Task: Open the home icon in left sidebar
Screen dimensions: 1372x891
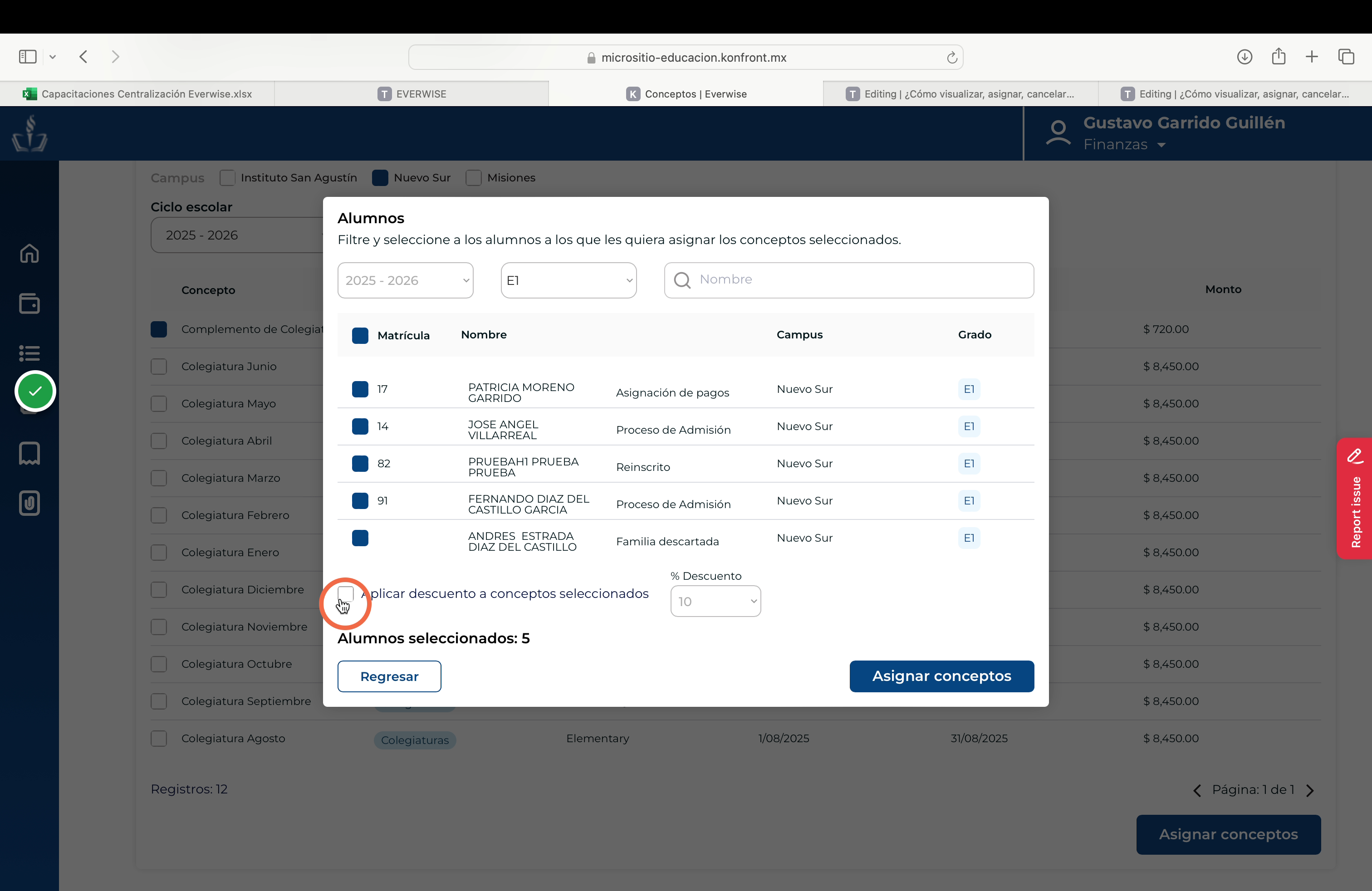Action: (x=29, y=254)
